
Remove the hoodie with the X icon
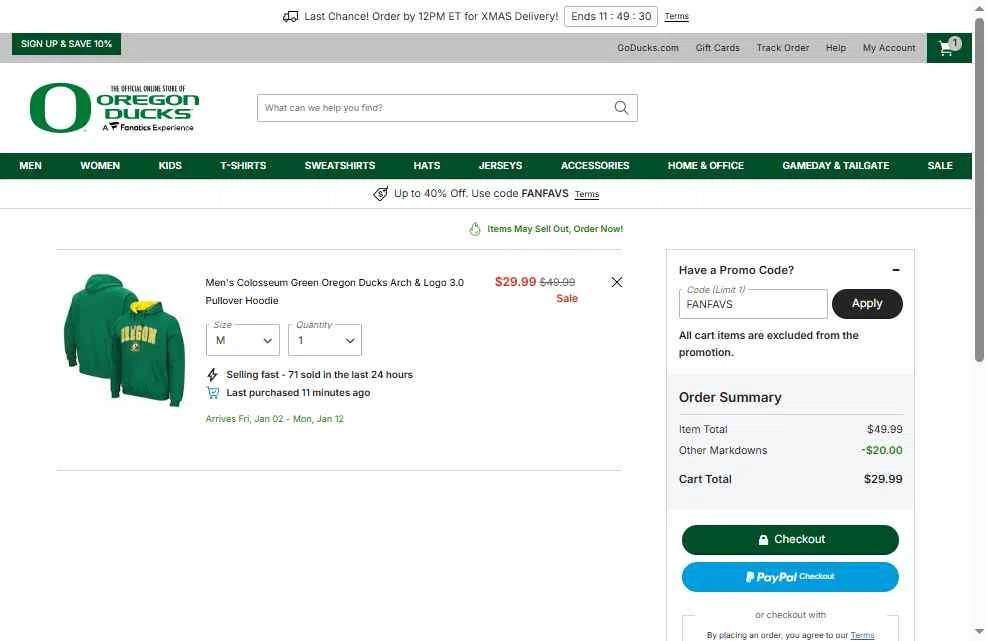click(x=617, y=282)
